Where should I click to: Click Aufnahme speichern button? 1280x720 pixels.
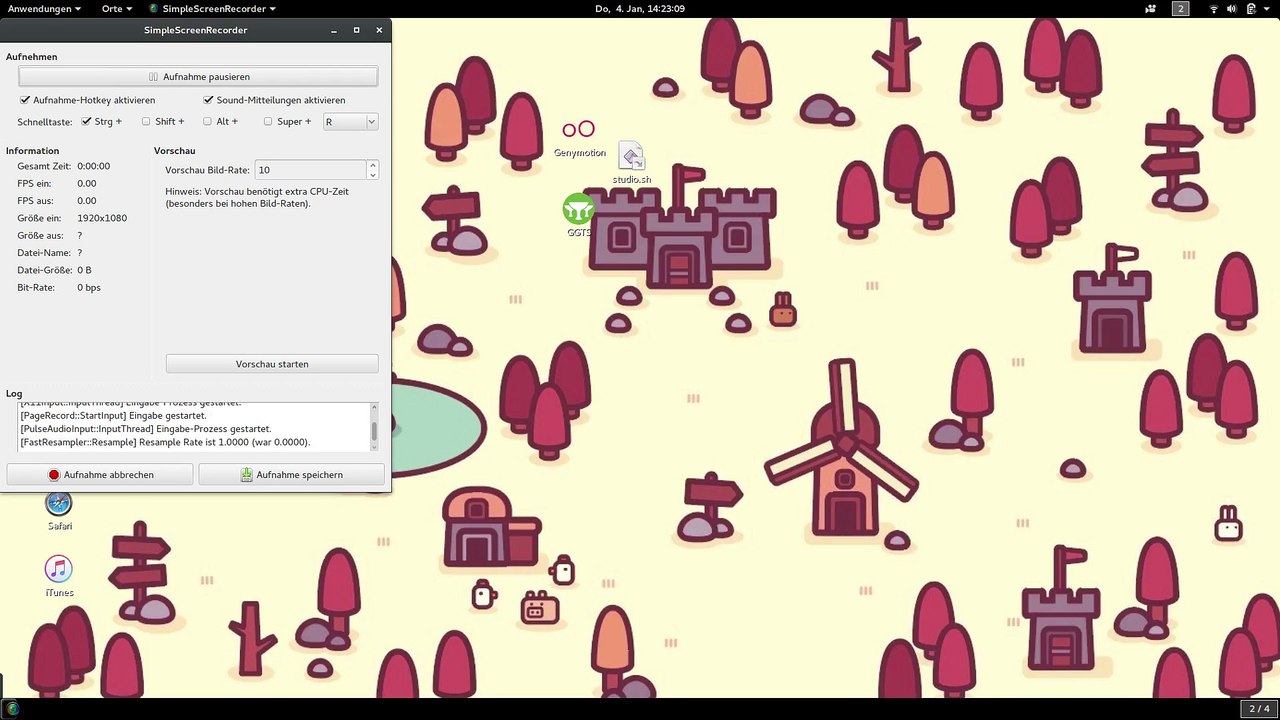pos(291,475)
